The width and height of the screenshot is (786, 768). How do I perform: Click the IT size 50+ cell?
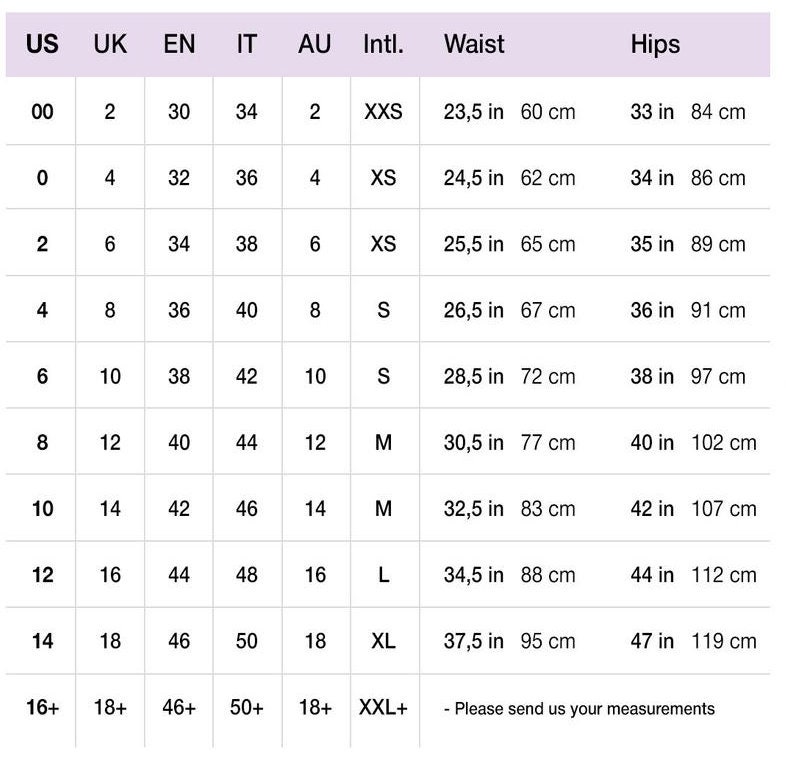247,707
